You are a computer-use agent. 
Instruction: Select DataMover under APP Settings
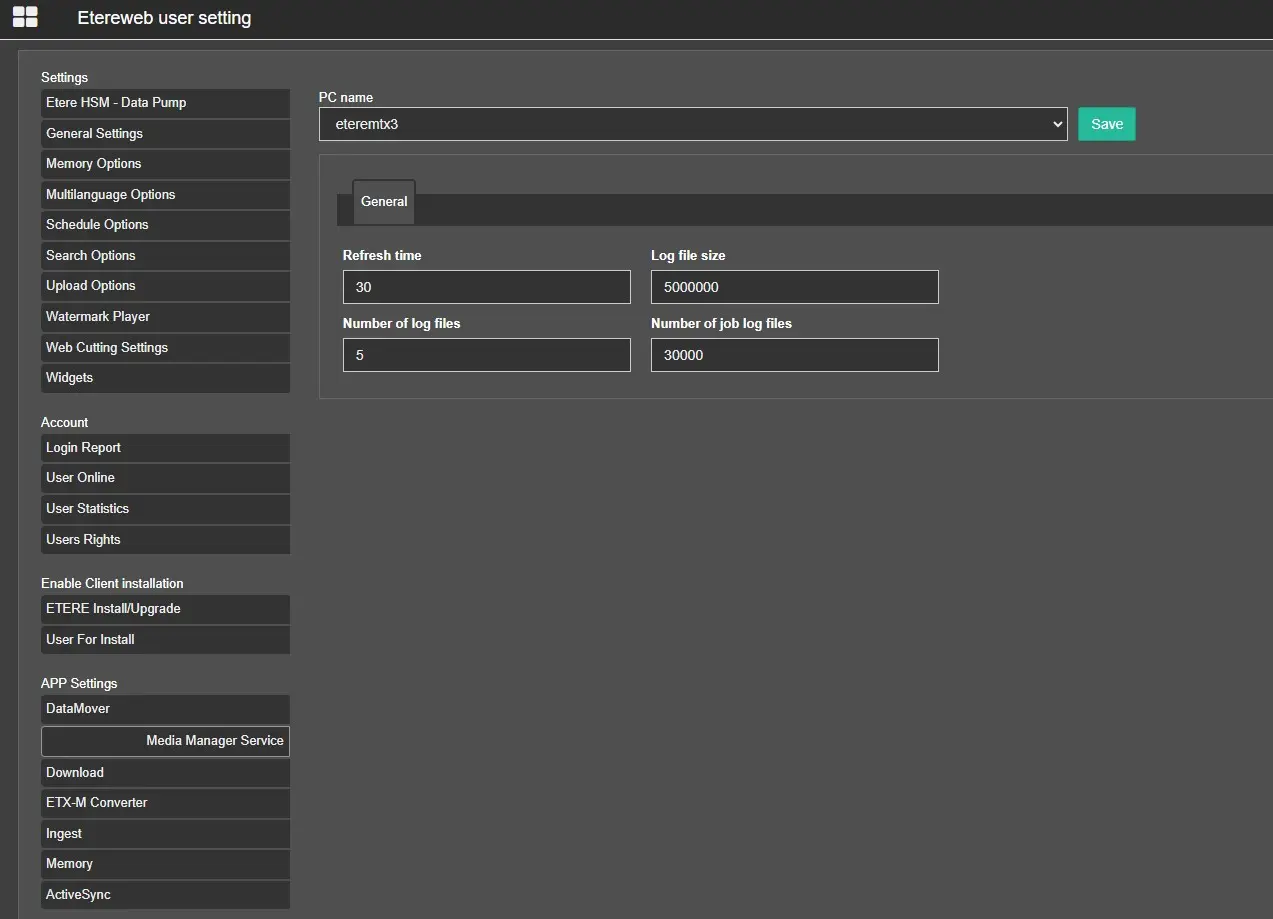pyautogui.click(x=165, y=709)
